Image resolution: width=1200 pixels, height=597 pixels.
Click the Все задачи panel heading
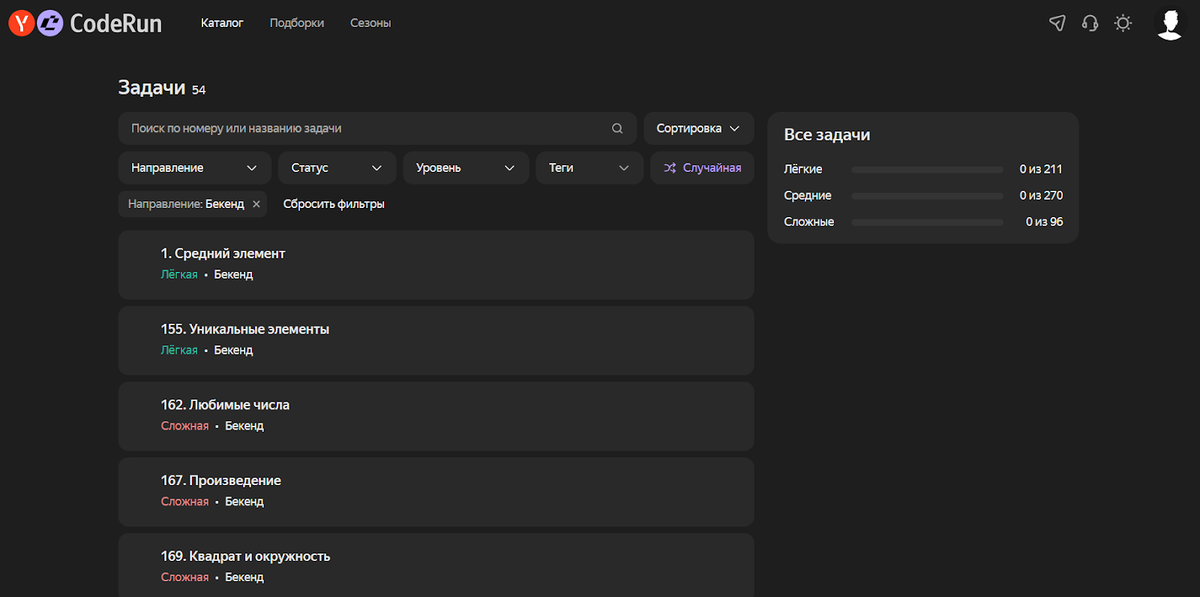[827, 135]
